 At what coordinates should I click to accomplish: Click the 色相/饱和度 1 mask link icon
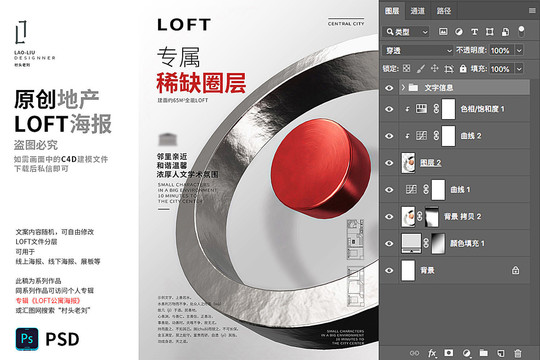[436, 109]
